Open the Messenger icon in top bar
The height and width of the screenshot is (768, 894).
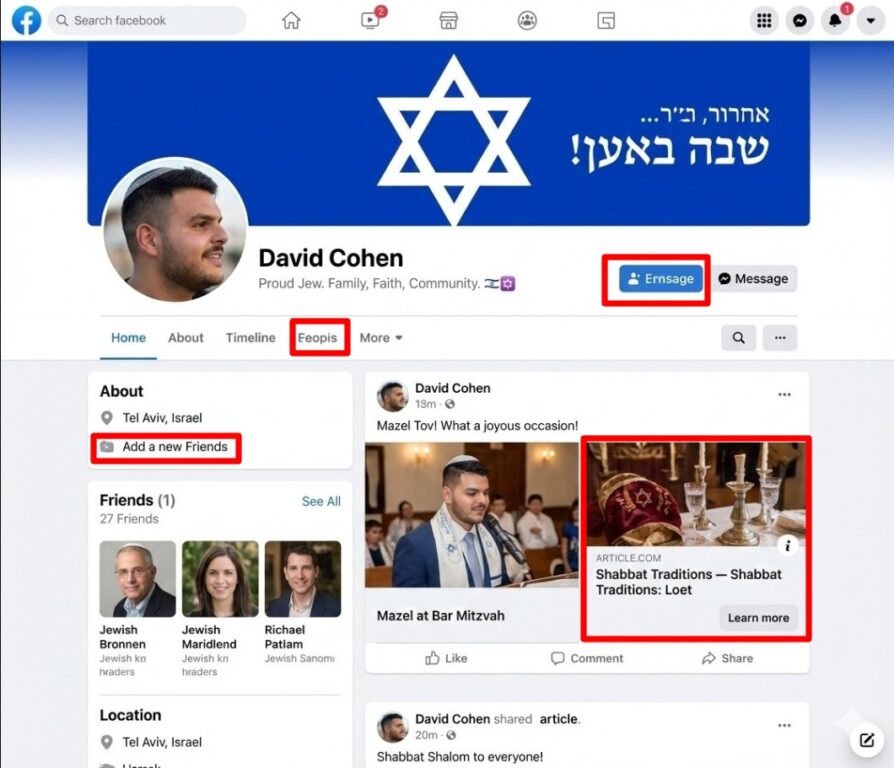[799, 21]
